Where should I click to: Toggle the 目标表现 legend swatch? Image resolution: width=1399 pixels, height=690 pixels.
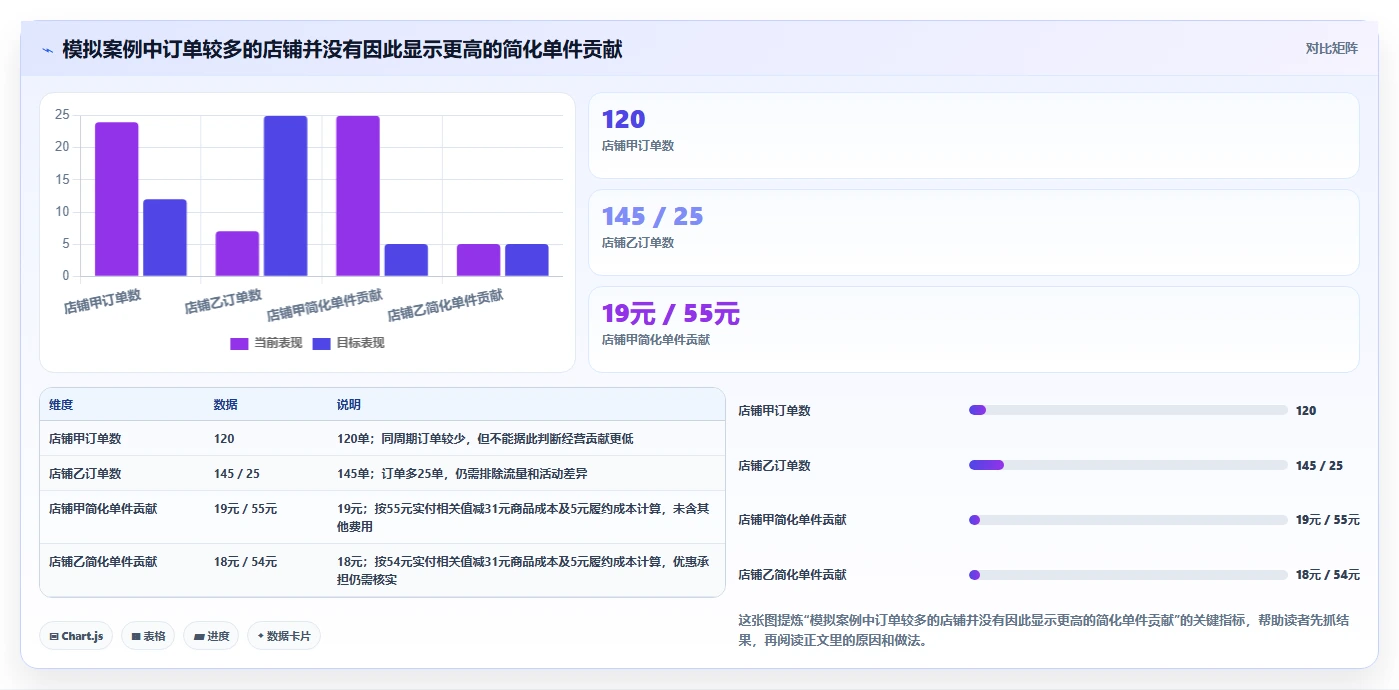(x=321, y=343)
